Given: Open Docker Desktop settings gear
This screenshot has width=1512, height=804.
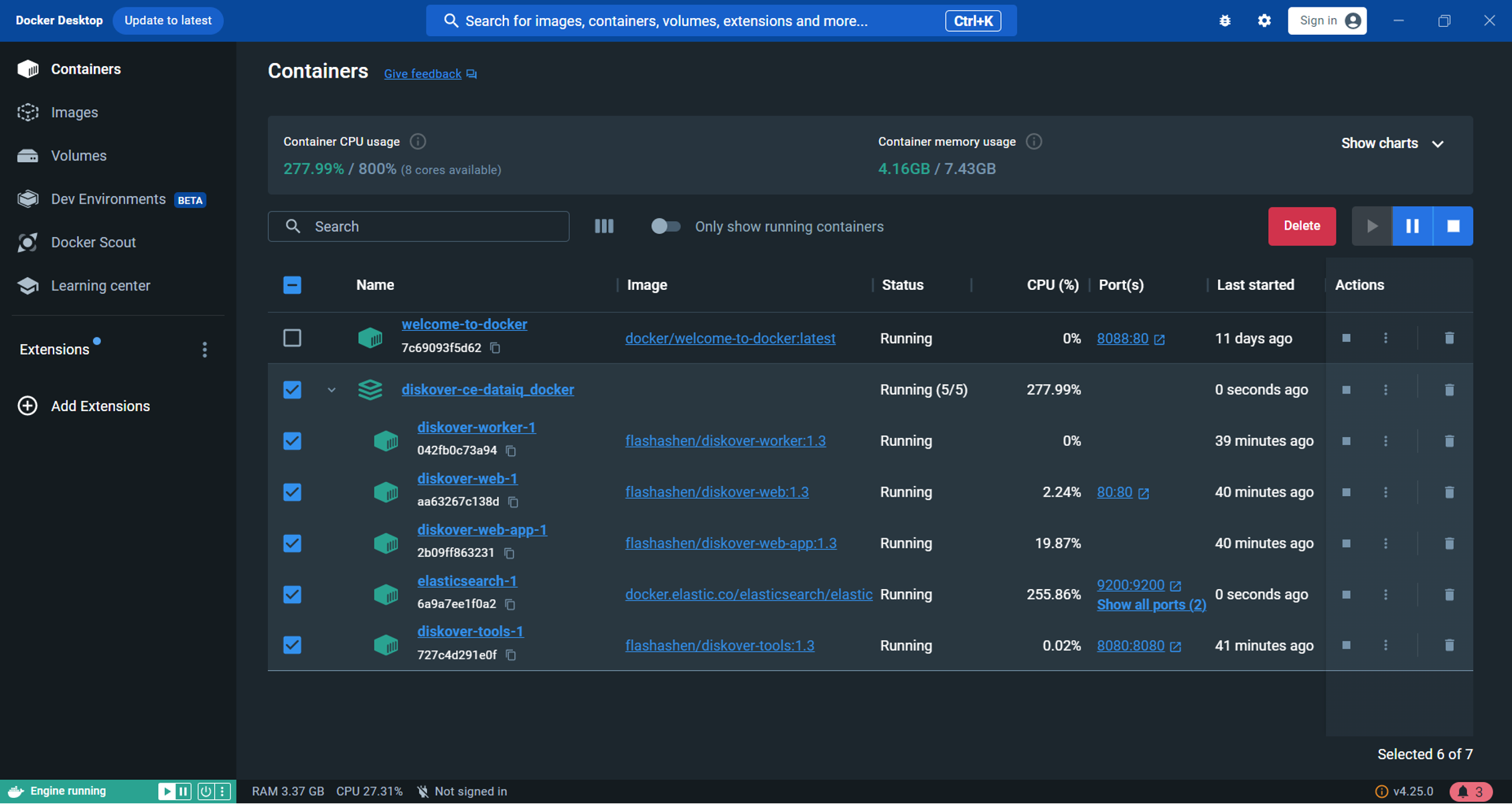Looking at the screenshot, I should click(x=1264, y=20).
